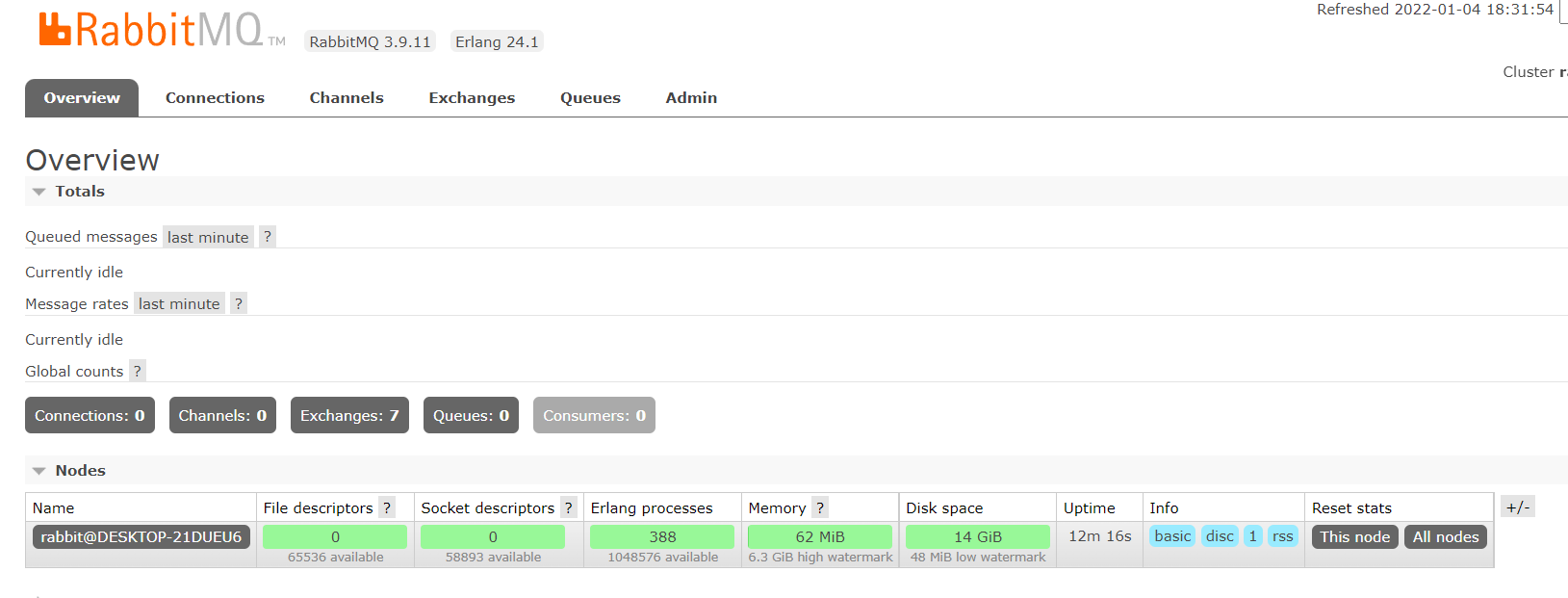Click the Uptime column header
1568x598 pixels.
pos(1090,508)
